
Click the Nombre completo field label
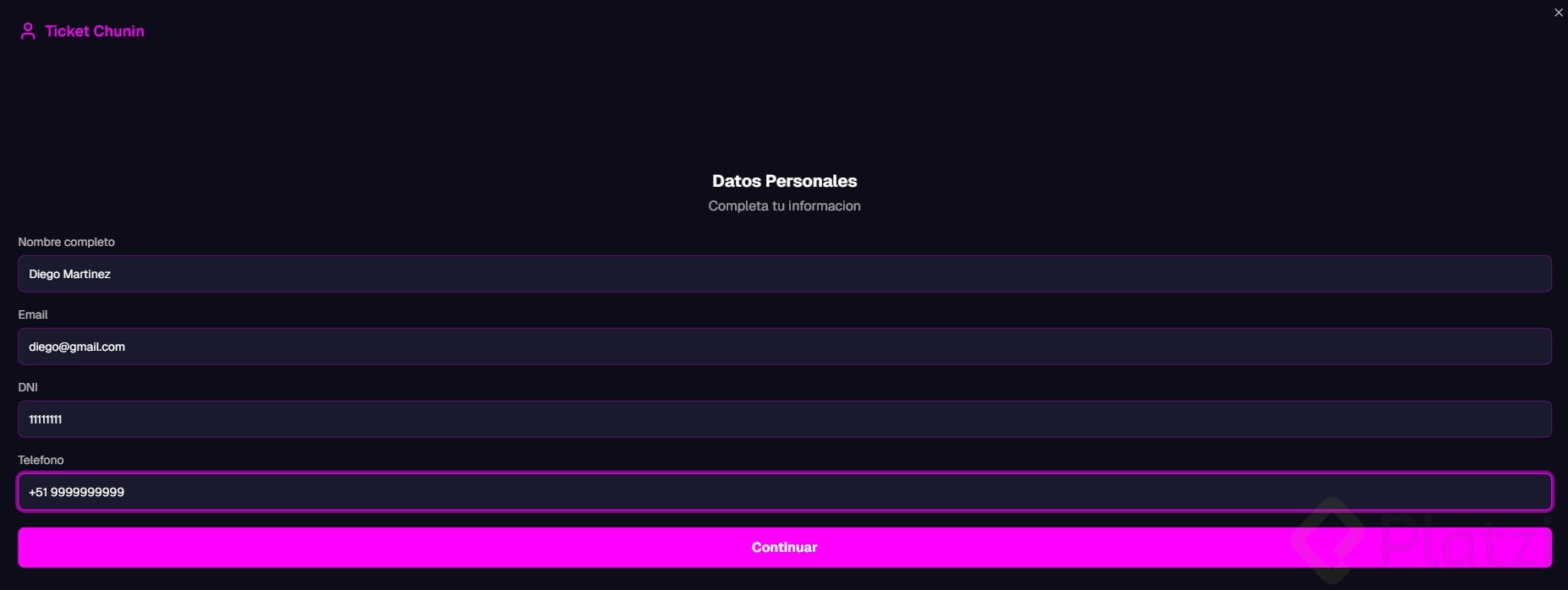point(66,242)
